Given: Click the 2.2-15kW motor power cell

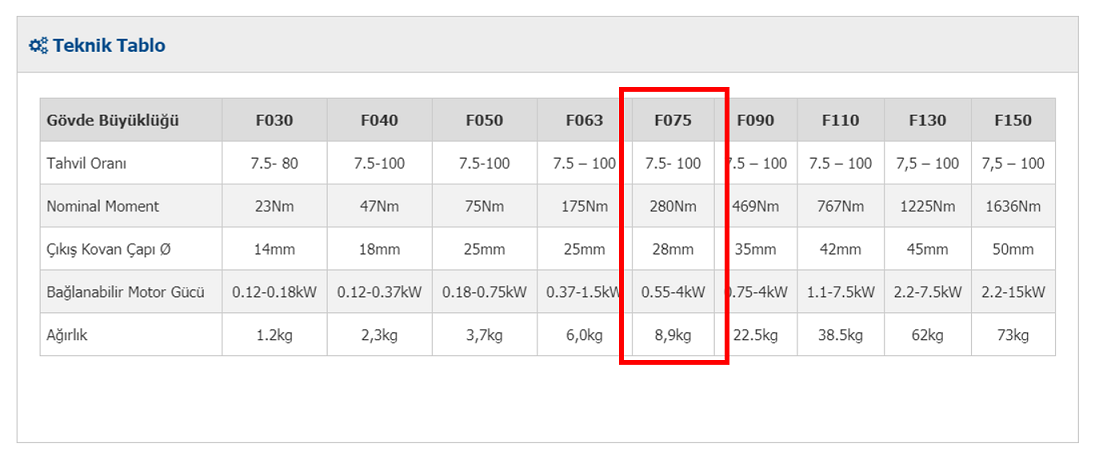Looking at the screenshot, I should [1013, 292].
